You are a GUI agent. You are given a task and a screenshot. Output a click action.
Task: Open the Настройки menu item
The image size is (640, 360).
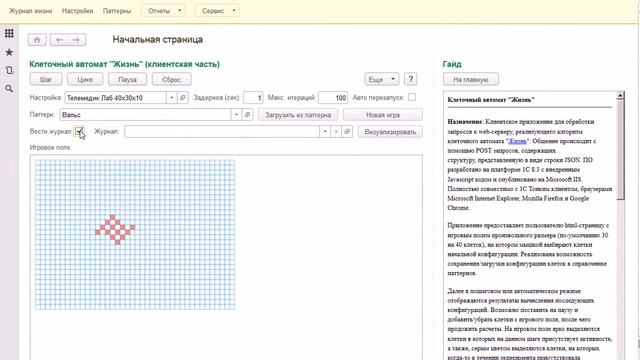pyautogui.click(x=78, y=11)
